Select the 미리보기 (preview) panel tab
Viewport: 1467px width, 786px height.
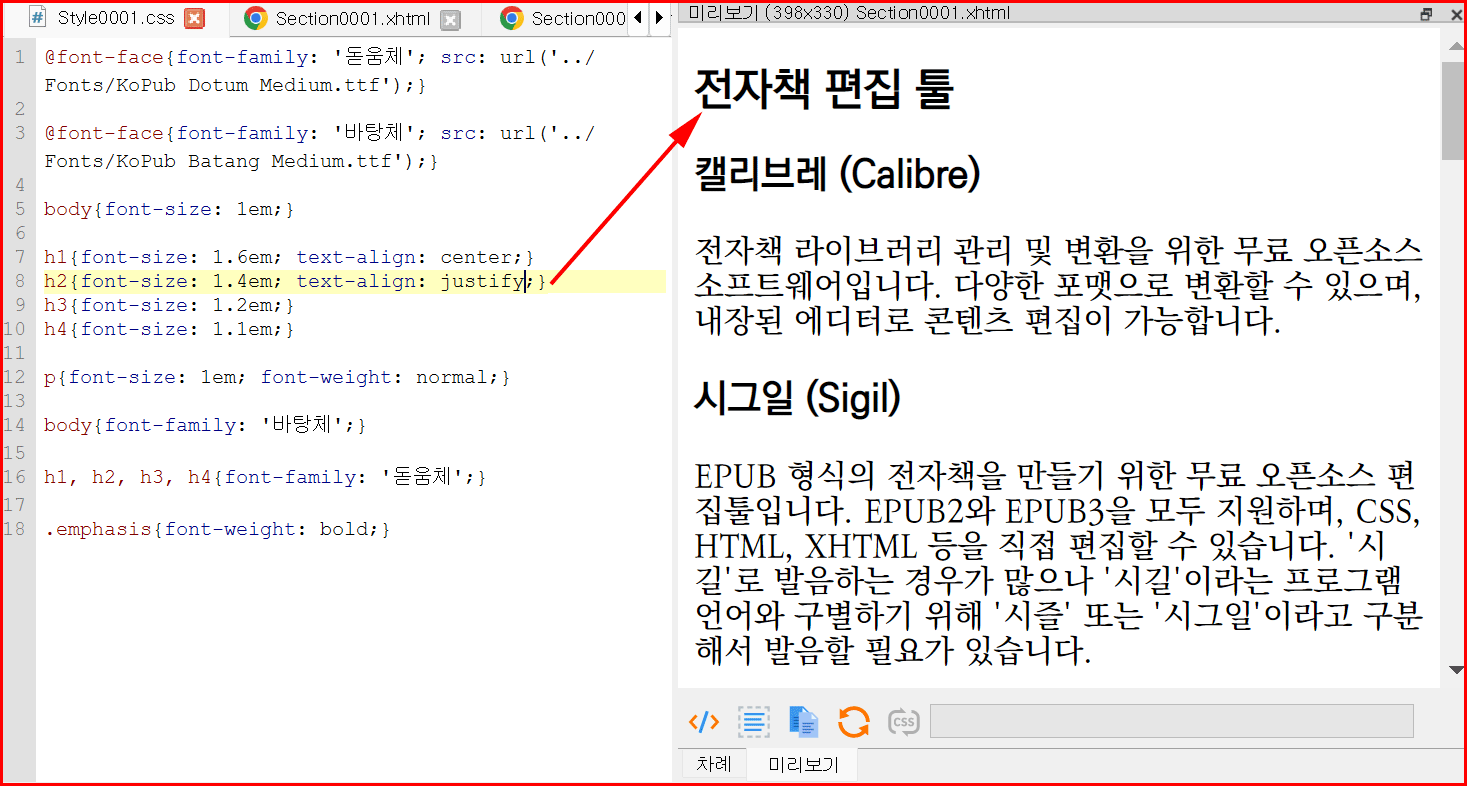point(803,766)
